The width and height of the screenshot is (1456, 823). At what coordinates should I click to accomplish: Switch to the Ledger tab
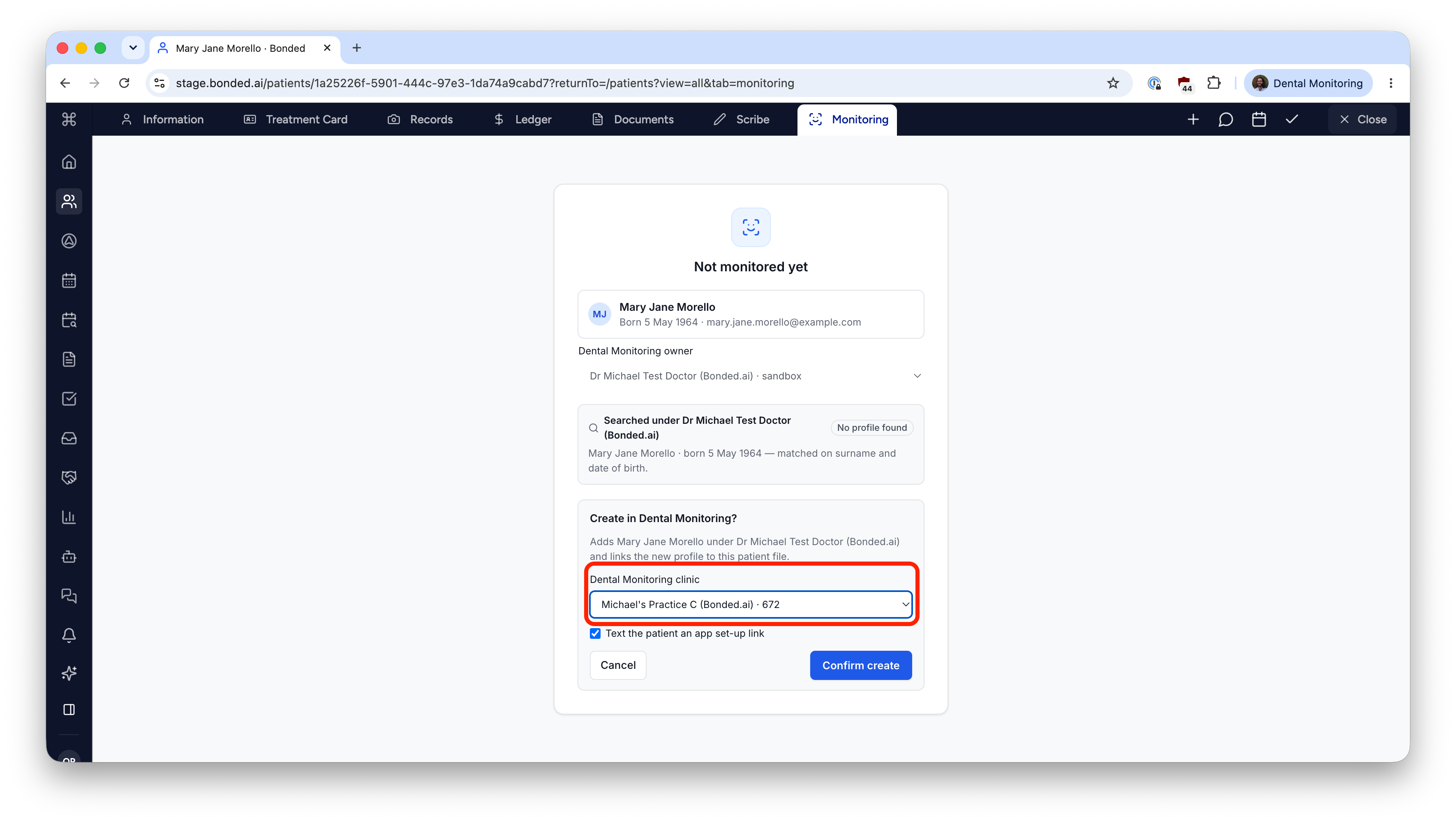coord(522,119)
